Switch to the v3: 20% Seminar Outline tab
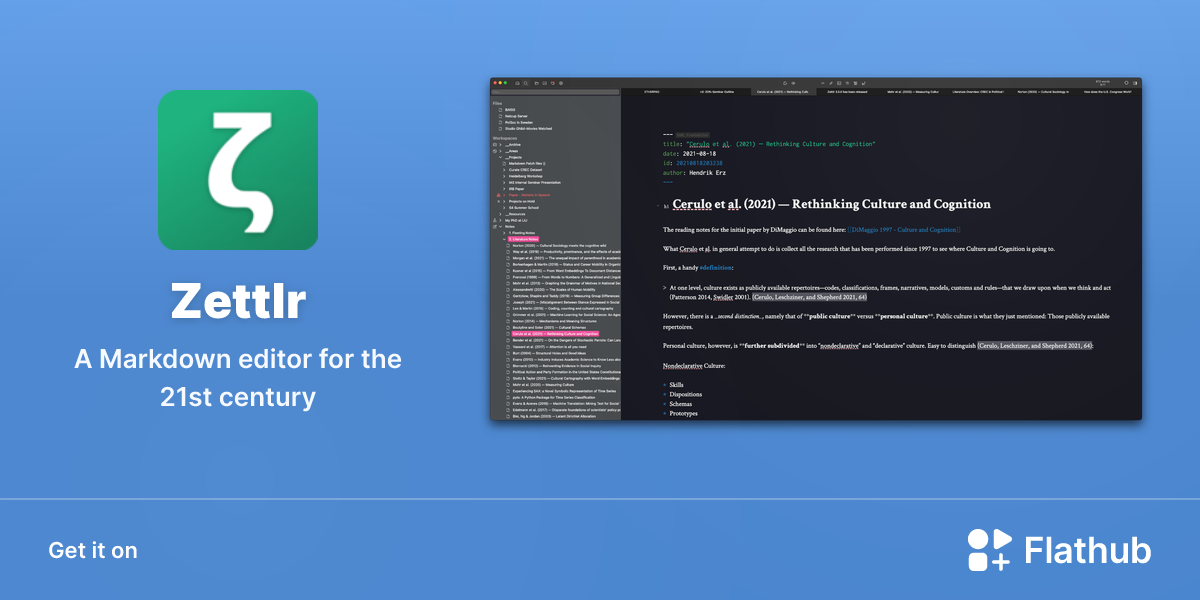This screenshot has width=1200, height=600. 717,92
